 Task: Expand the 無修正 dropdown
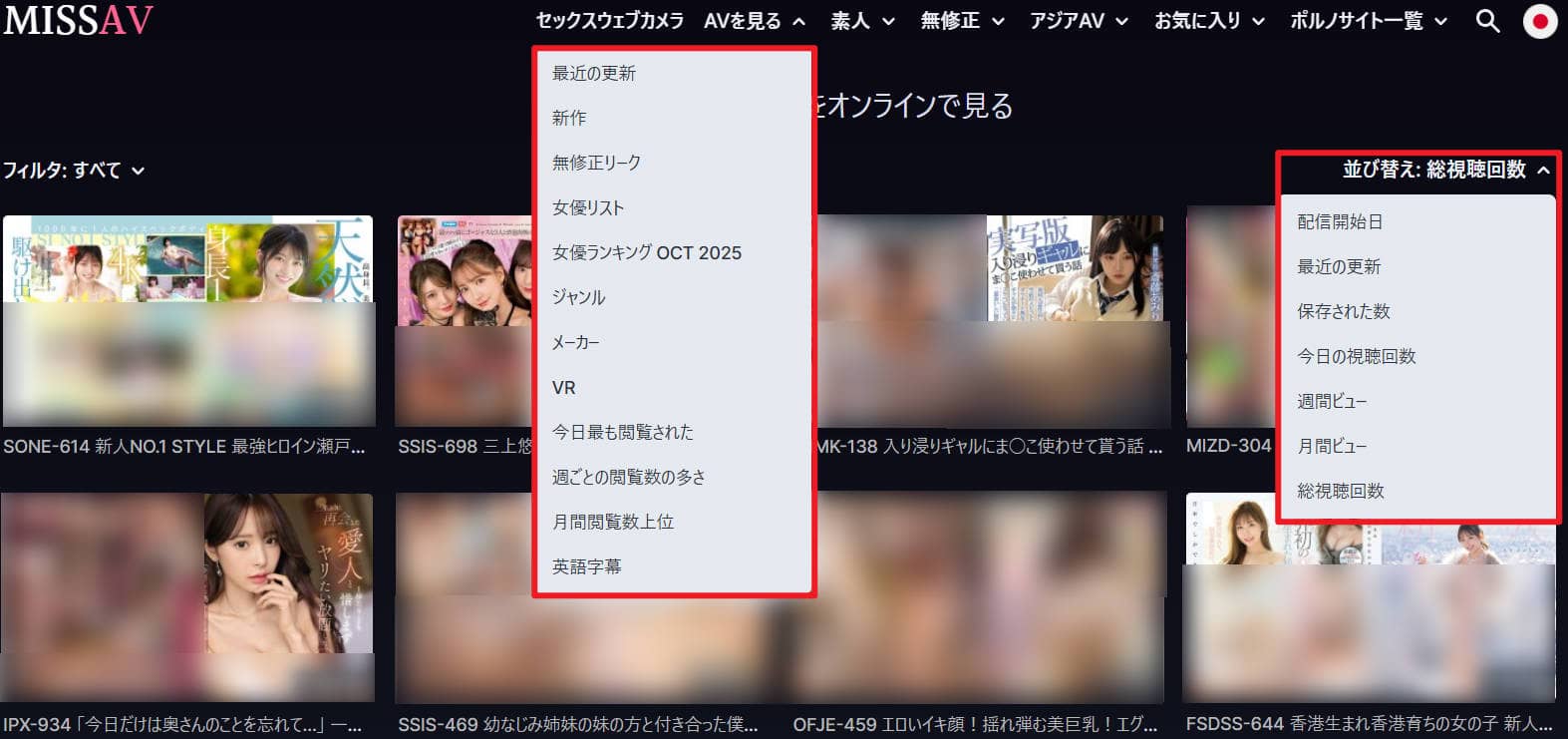click(x=962, y=21)
